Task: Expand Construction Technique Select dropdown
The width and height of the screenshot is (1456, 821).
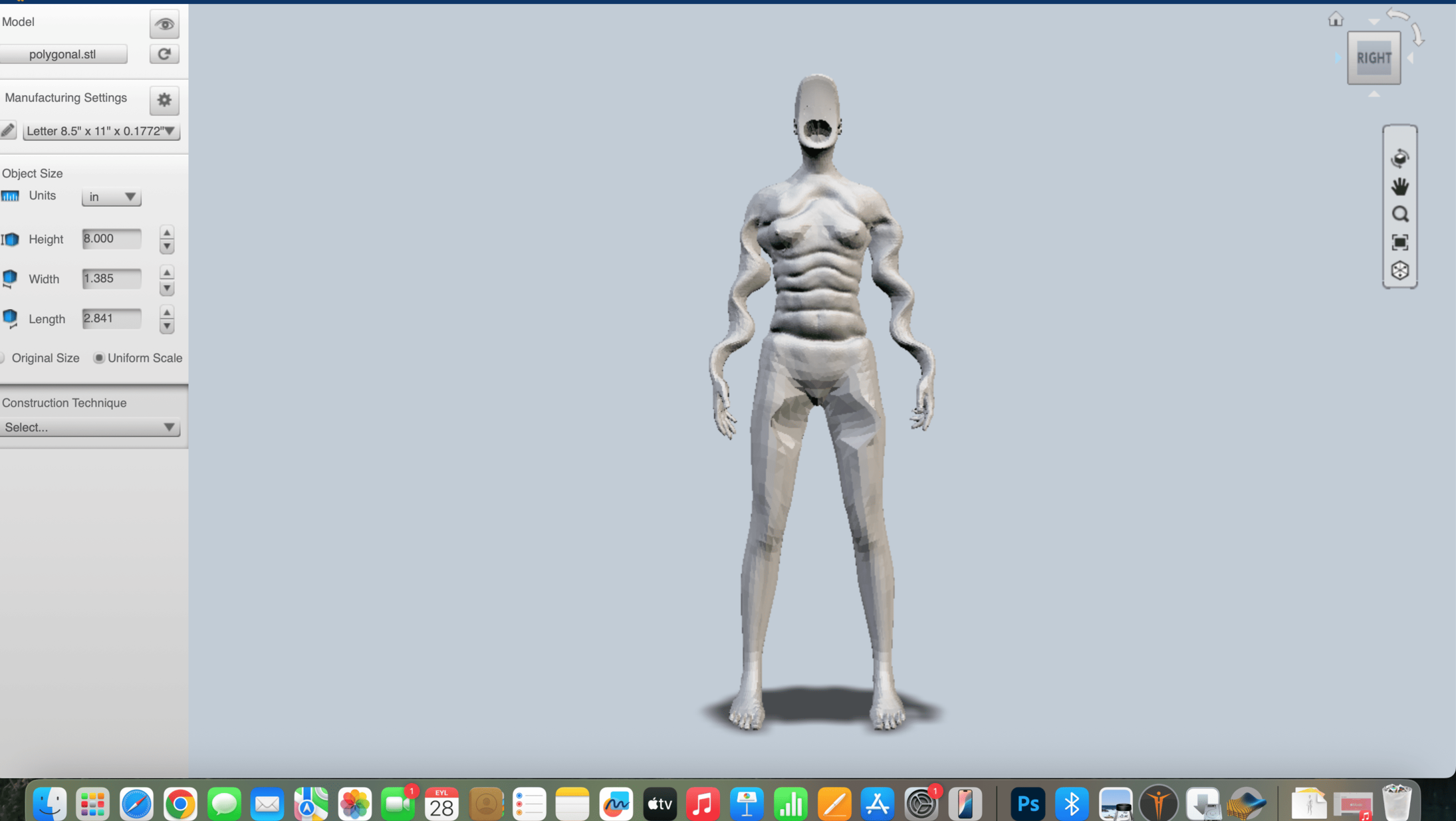Action: click(x=90, y=427)
